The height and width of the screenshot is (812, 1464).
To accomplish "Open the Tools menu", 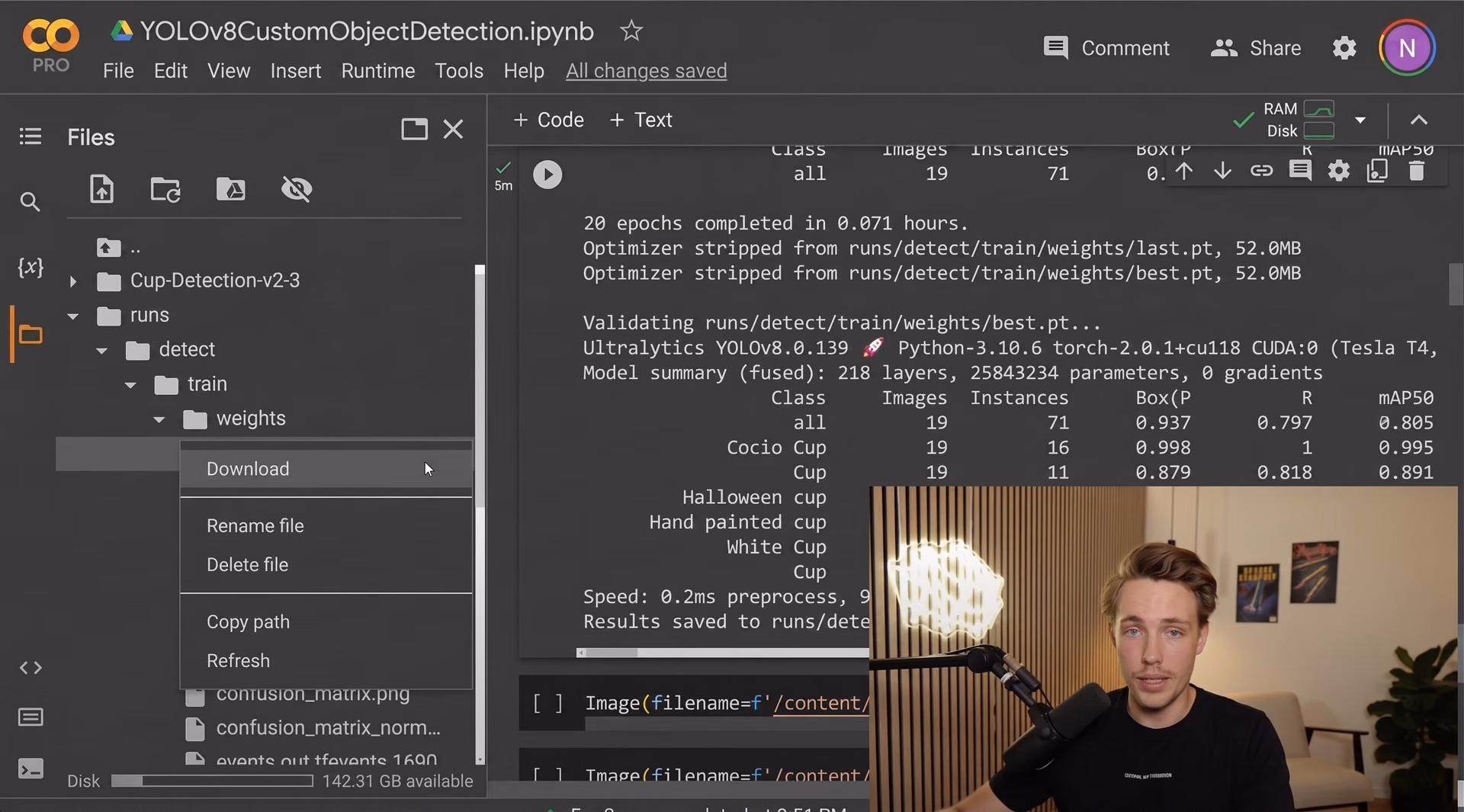I will click(459, 71).
